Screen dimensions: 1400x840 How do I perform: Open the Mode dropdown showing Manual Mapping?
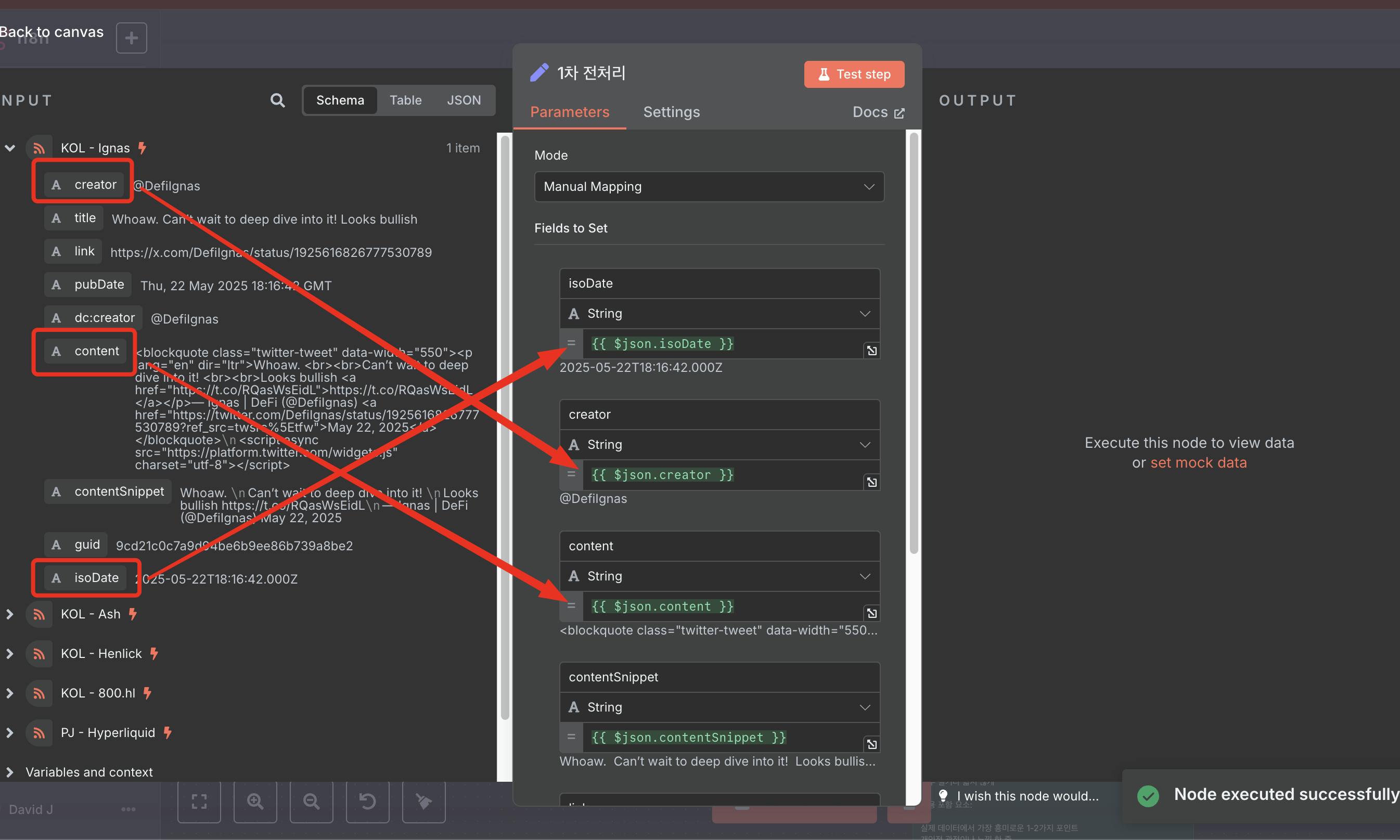709,187
